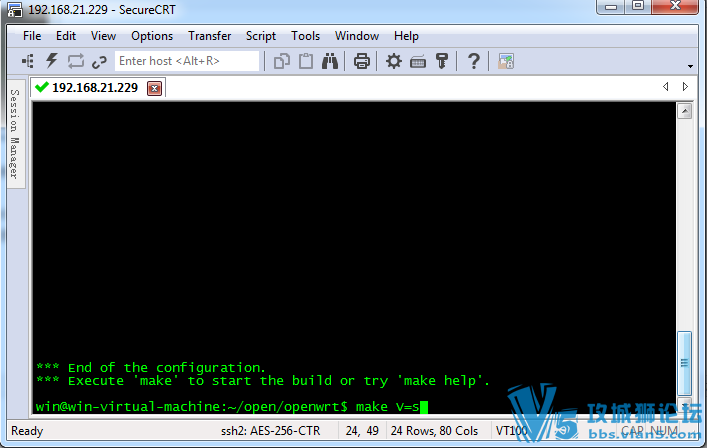Click the '24 Rows, 80 Cols' status entry
Screen dimensions: 707x448
click(434, 431)
